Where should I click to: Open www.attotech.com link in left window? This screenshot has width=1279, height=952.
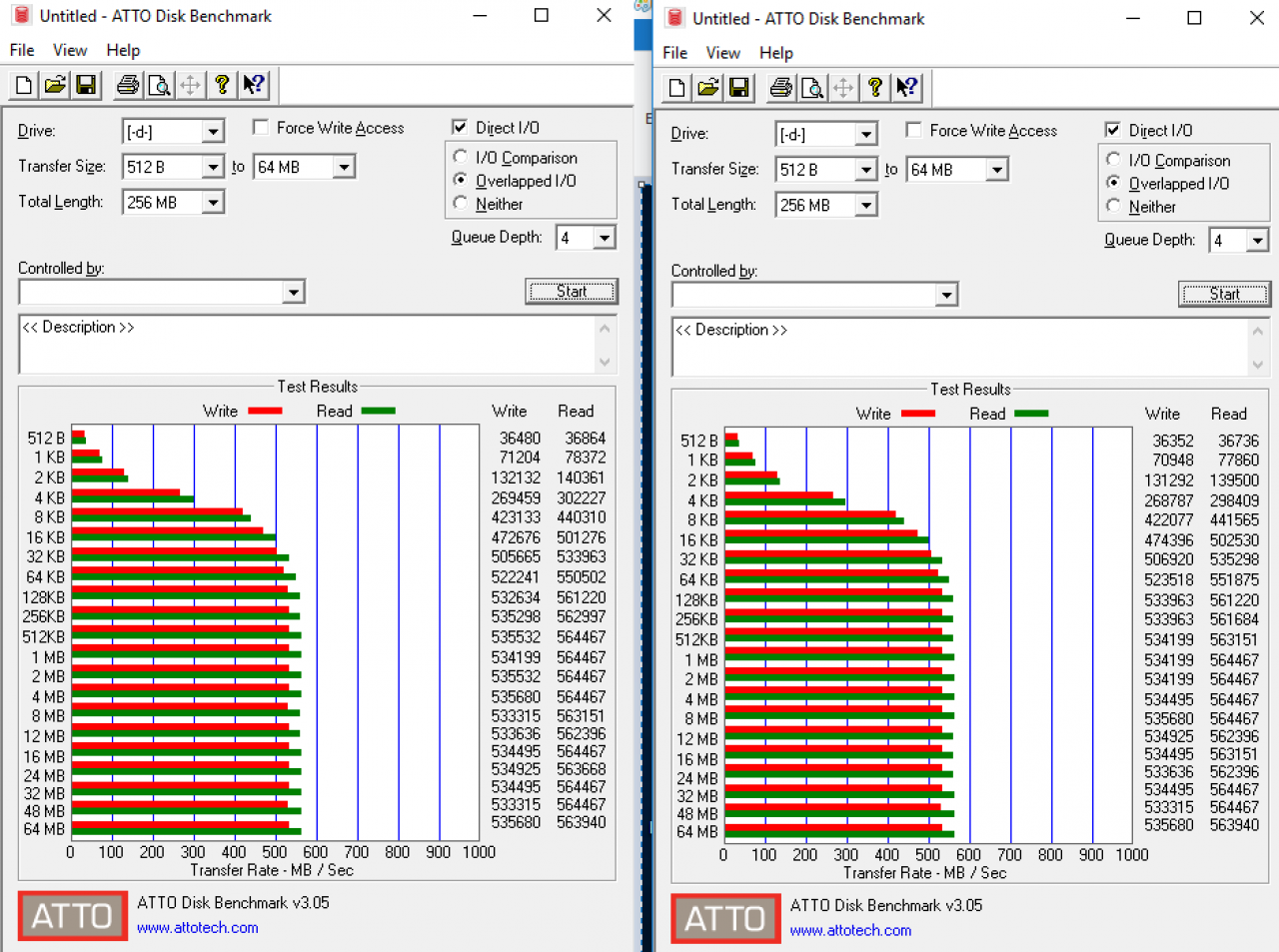click(198, 928)
